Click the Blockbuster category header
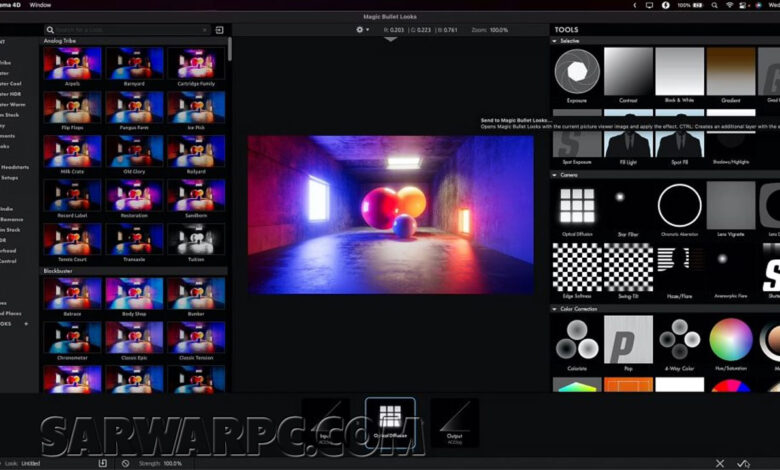Image resolution: width=780 pixels, height=470 pixels. (x=58, y=271)
